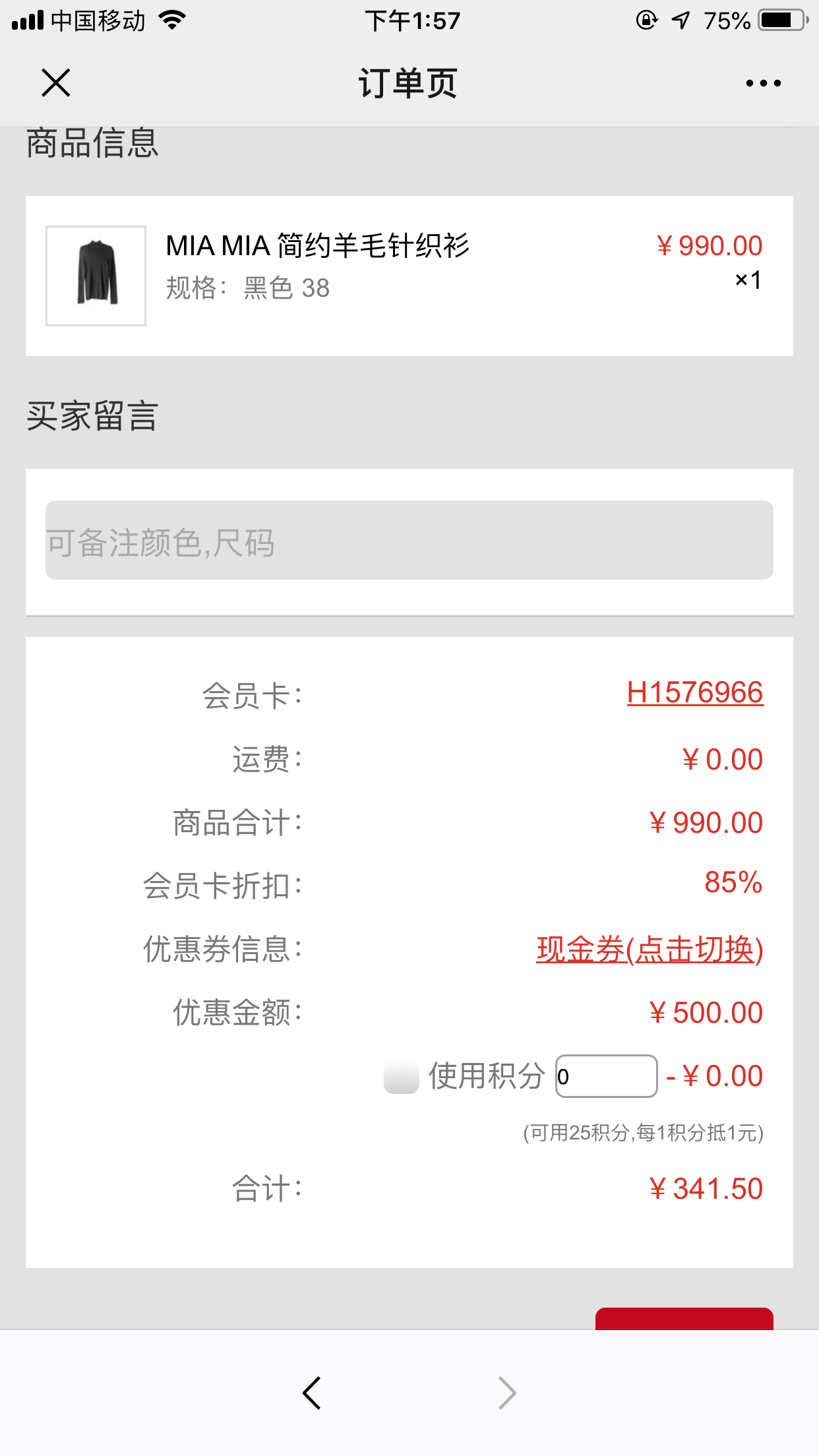This screenshot has height=1456, width=819.
Task: Tap the cellular signal bars icon
Action: (x=28, y=20)
